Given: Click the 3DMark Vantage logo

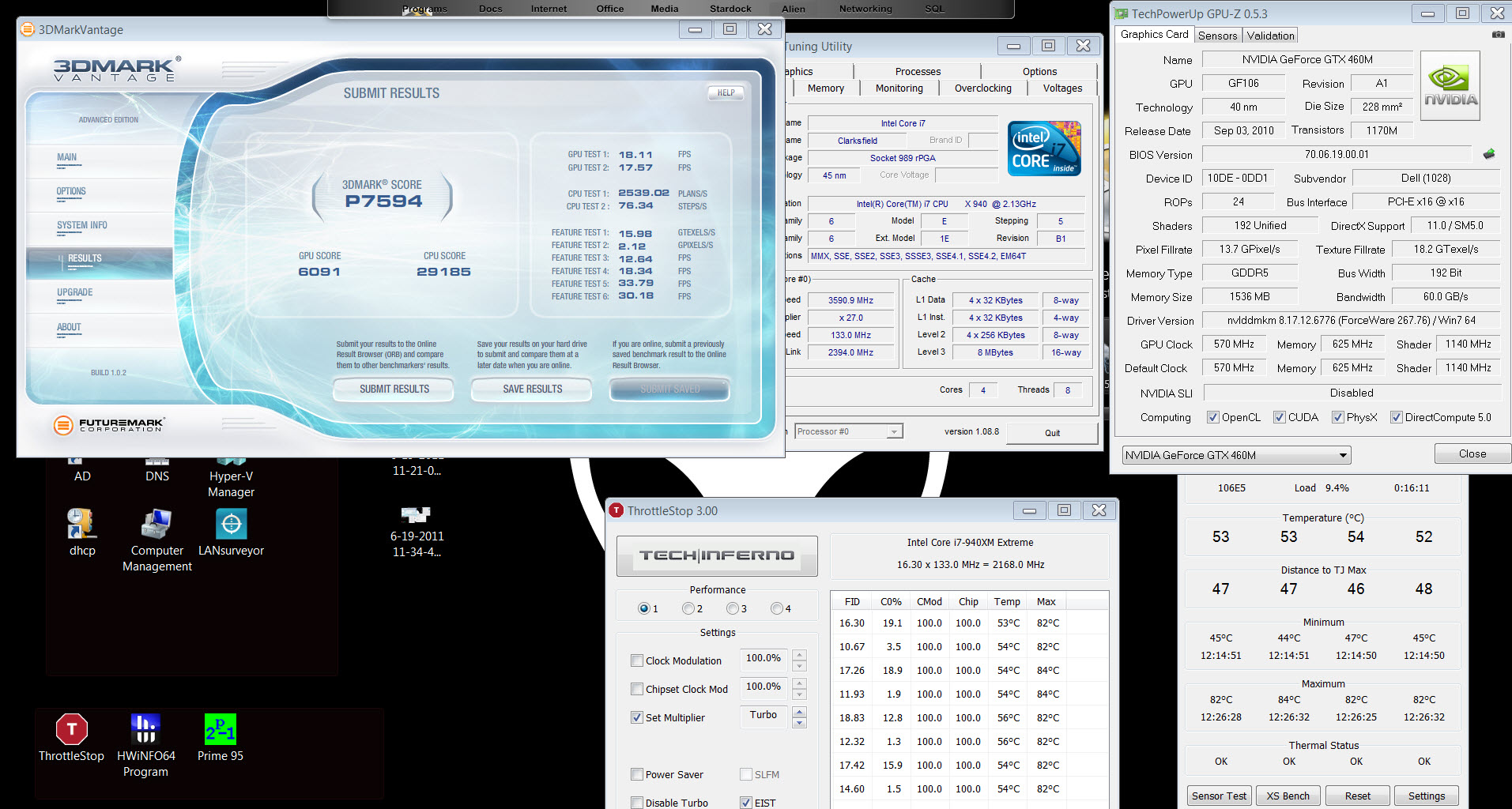Looking at the screenshot, I should click(116, 69).
